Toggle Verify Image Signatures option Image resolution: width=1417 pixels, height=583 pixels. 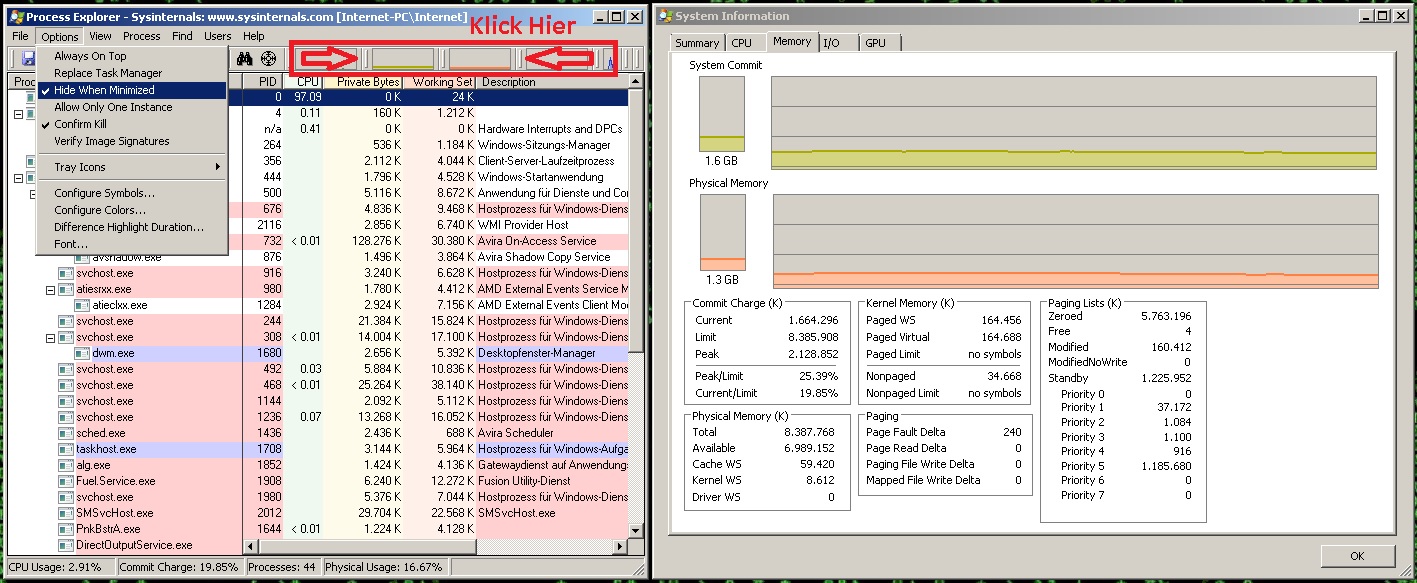tap(131, 141)
